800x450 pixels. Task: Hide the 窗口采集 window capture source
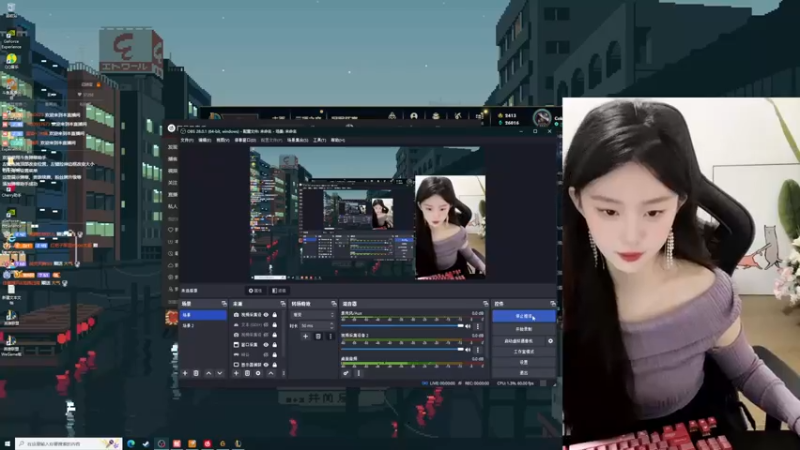pyautogui.click(x=266, y=345)
